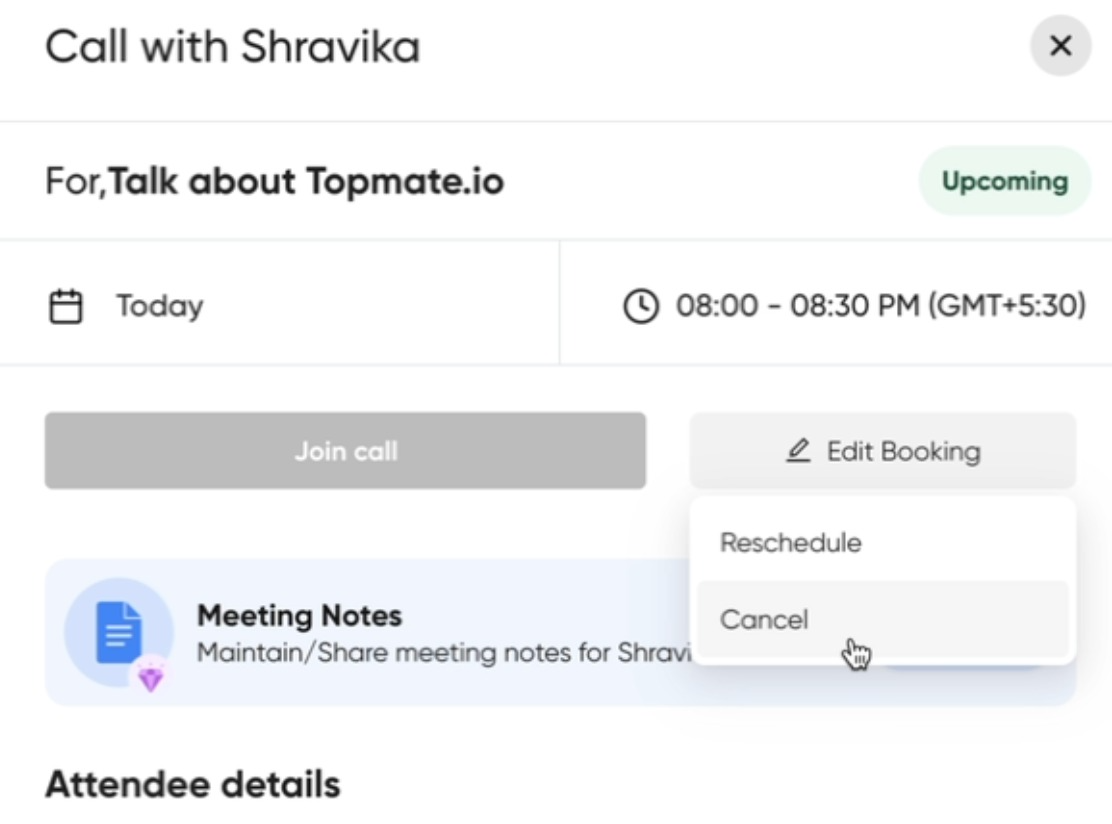Close the Call with Shravika panel
1112x824 pixels.
(x=1060, y=46)
